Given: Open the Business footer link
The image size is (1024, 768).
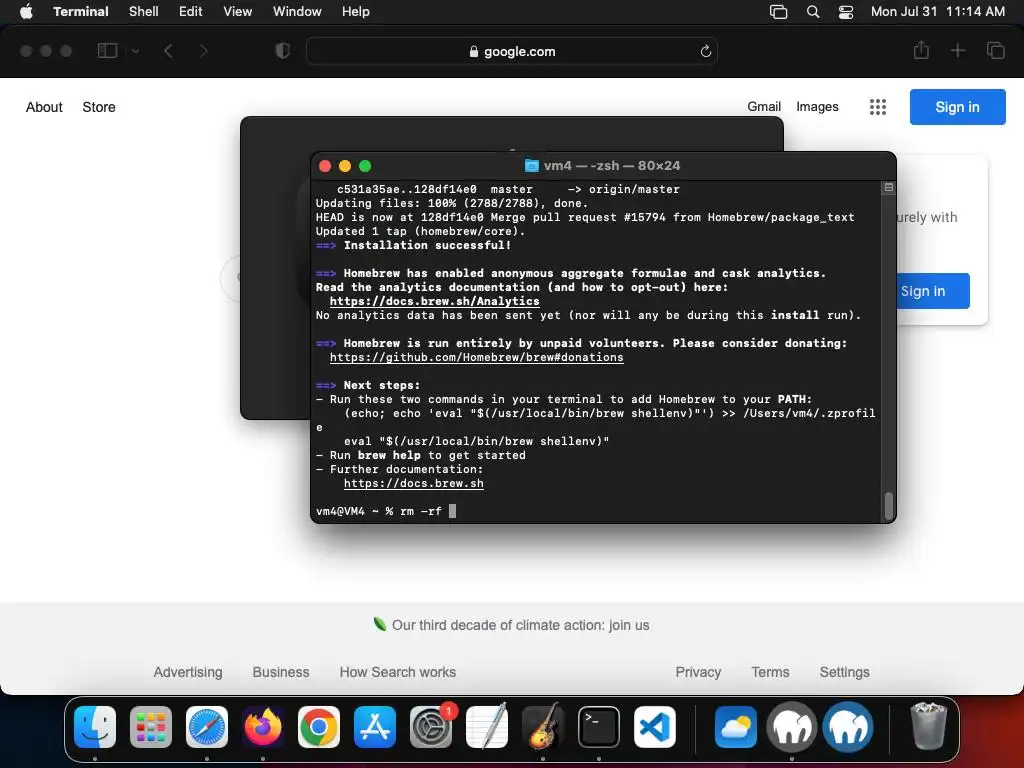Looking at the screenshot, I should (x=281, y=672).
